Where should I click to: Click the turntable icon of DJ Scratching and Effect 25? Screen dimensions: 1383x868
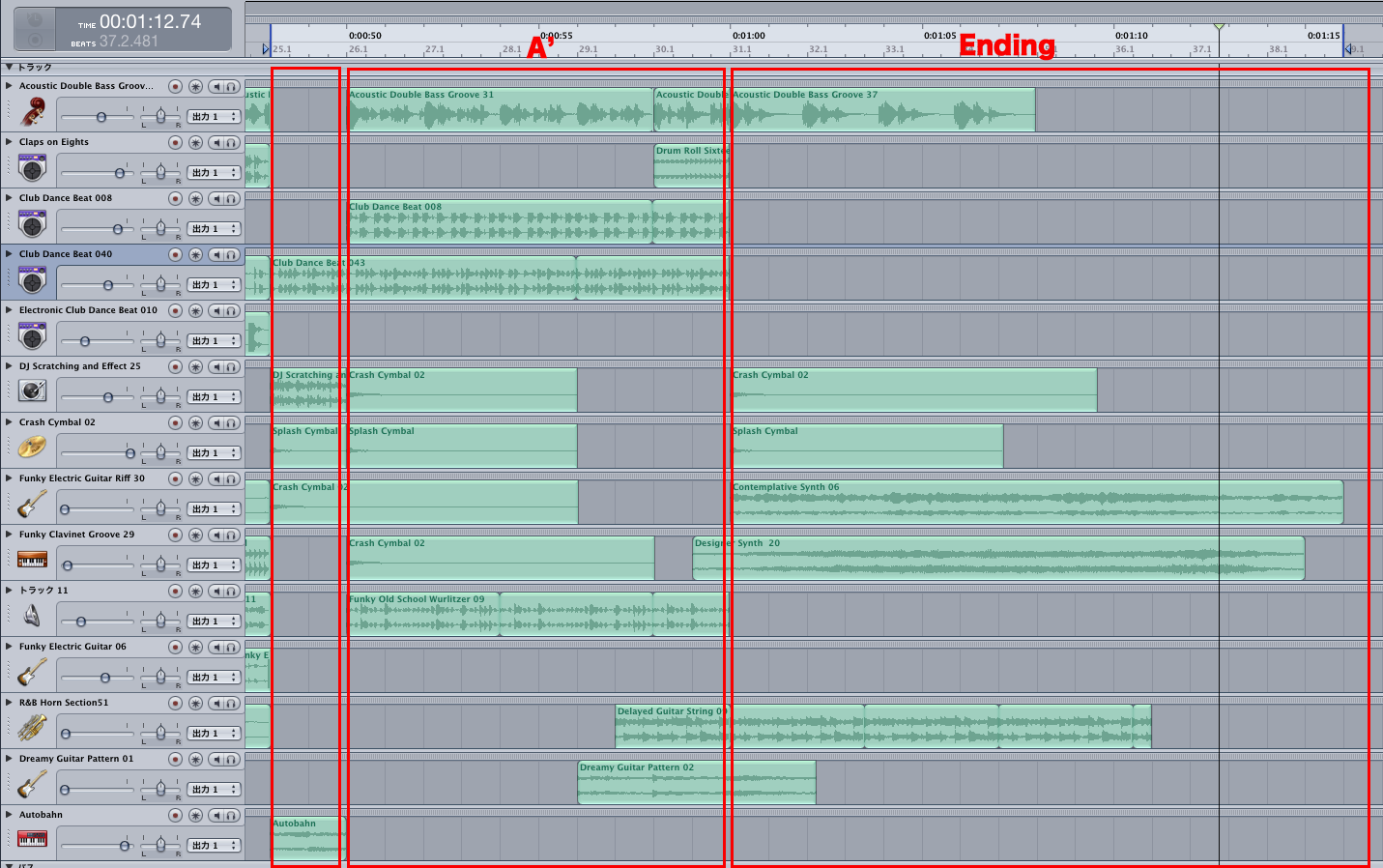point(32,392)
